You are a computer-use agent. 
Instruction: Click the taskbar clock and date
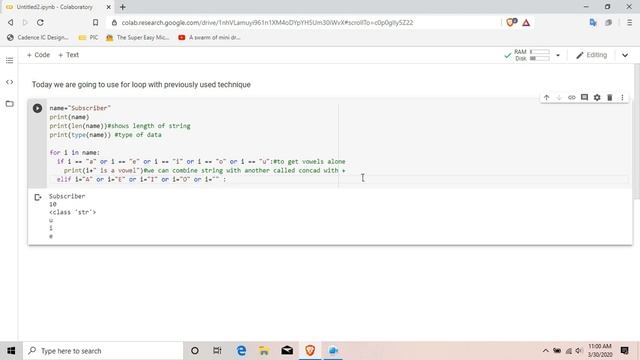point(600,351)
